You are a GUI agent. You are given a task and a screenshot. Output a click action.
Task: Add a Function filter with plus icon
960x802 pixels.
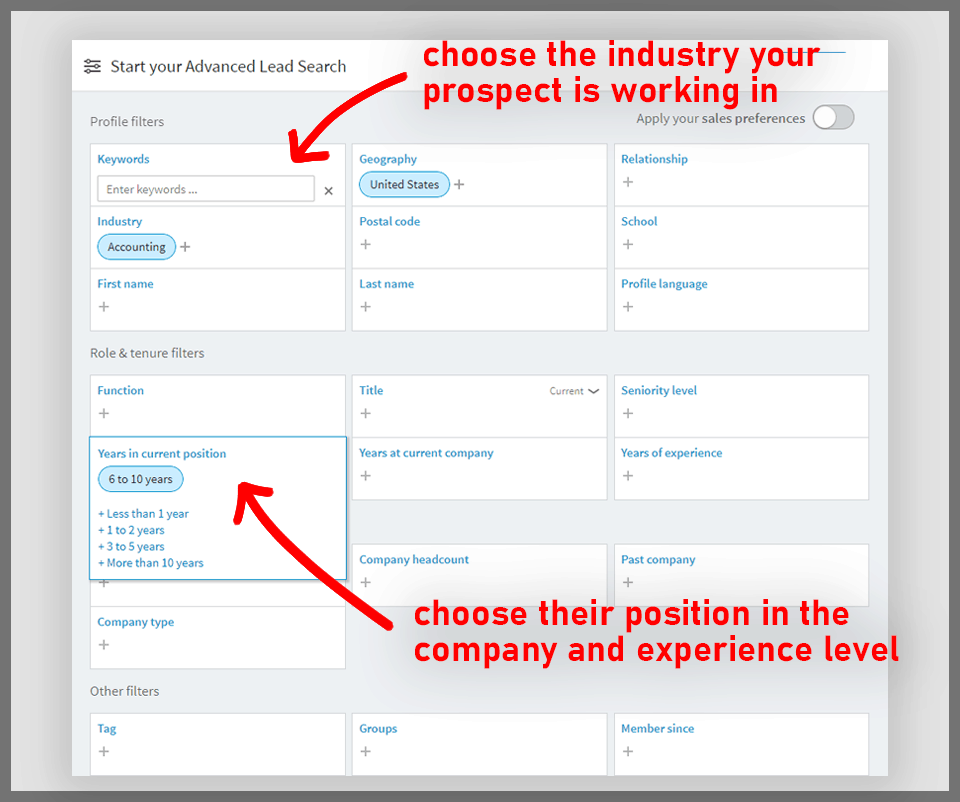click(x=103, y=413)
